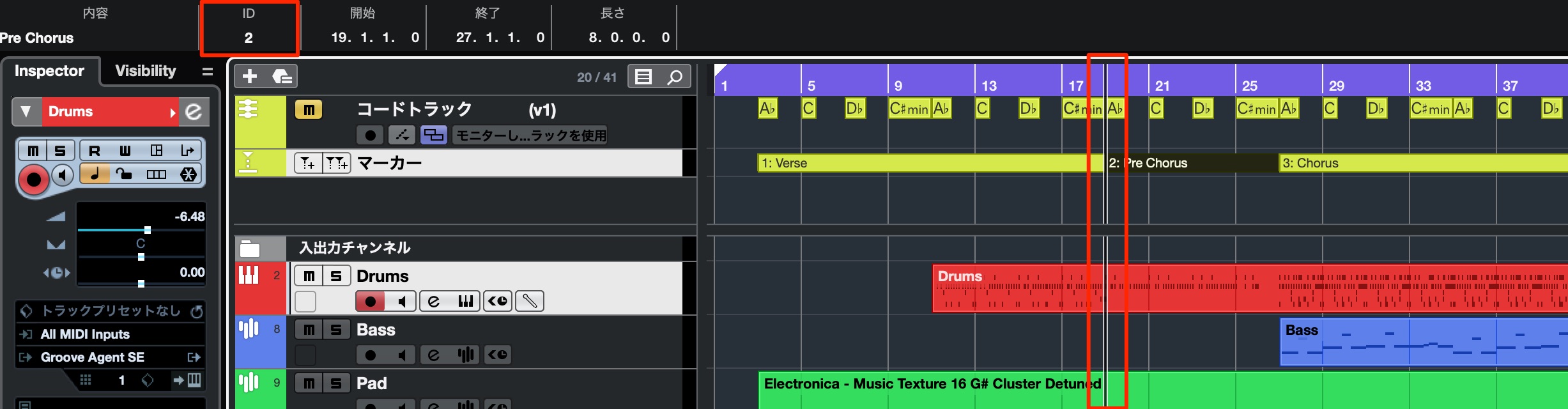
Task: Switch to the Inspector tab
Action: tap(50, 71)
